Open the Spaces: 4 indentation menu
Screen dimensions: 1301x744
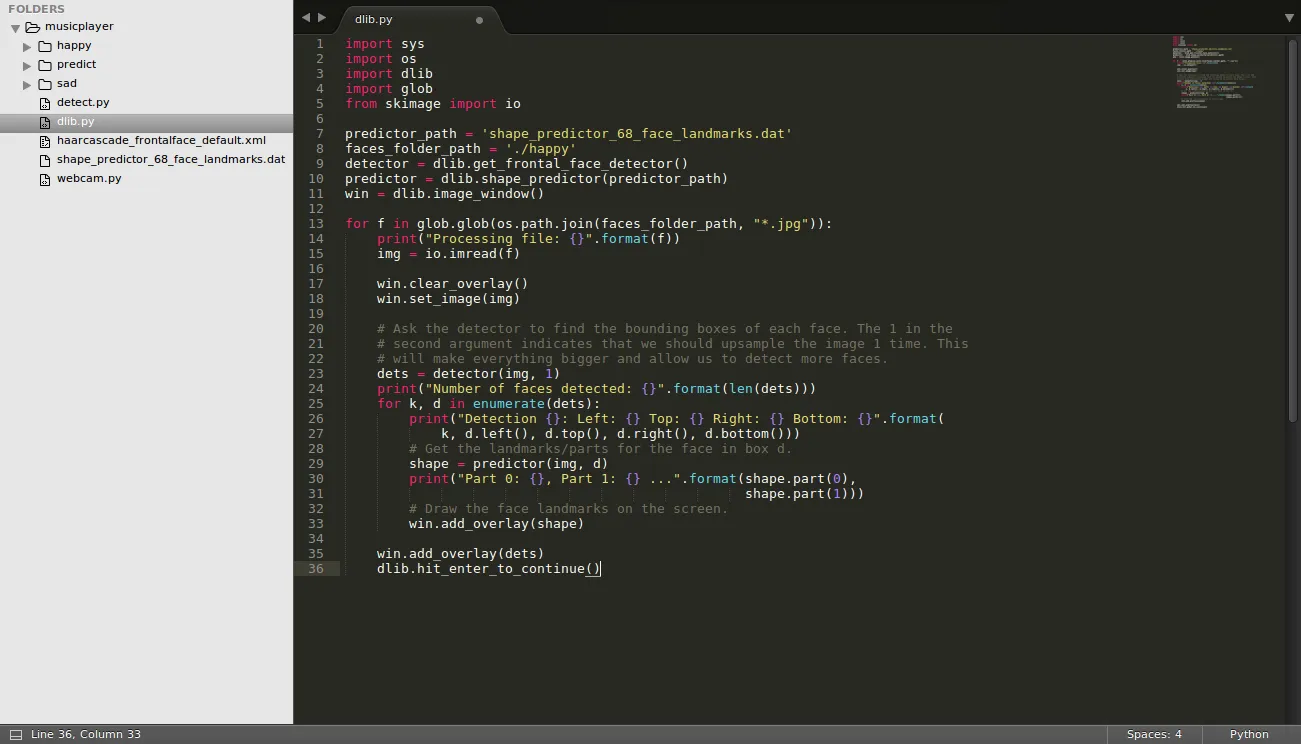[x=1154, y=735]
